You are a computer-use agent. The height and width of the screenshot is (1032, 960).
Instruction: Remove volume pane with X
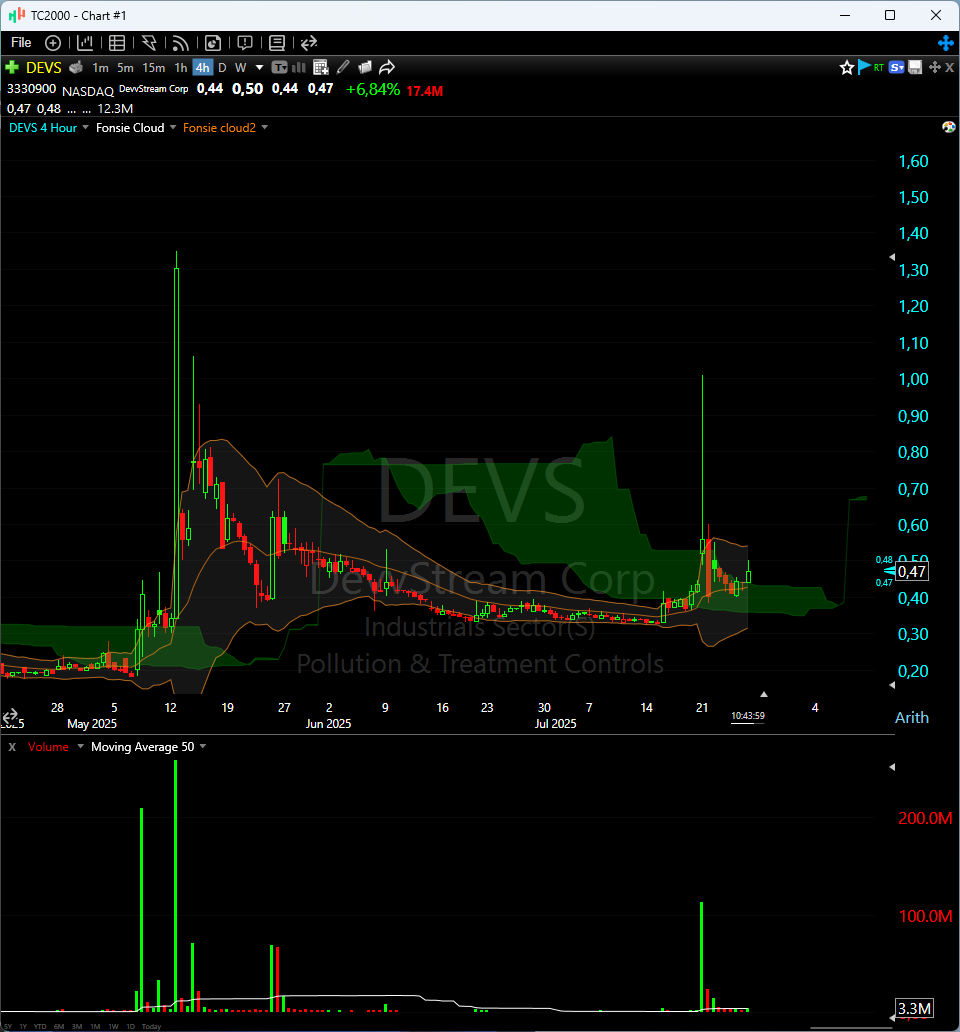point(12,747)
